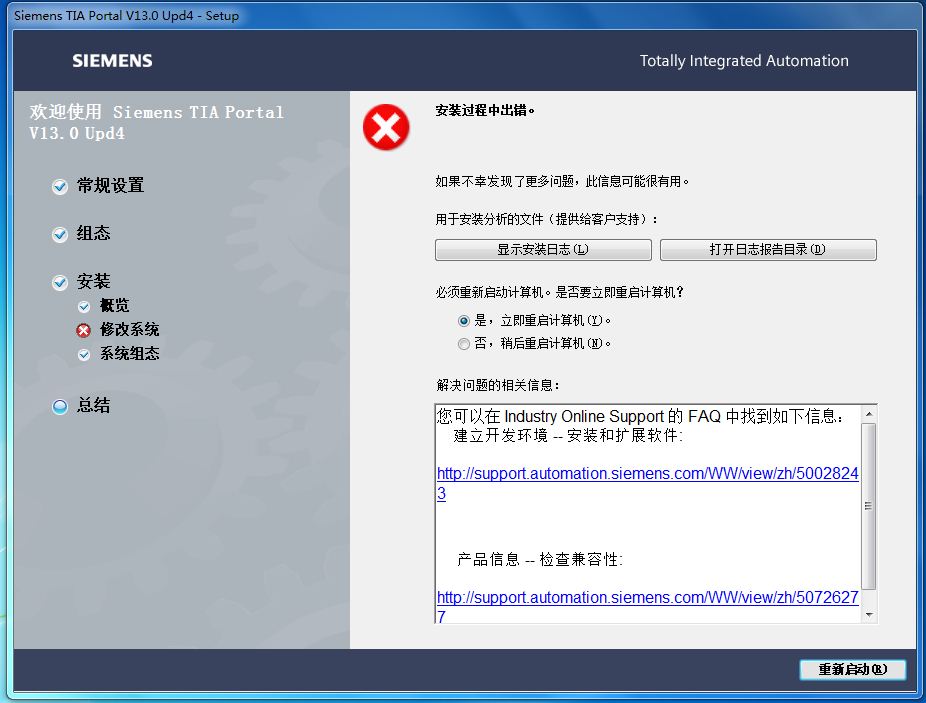Click the 显示安装日志(L) button
Screen dimensions: 926x703
(x=543, y=249)
